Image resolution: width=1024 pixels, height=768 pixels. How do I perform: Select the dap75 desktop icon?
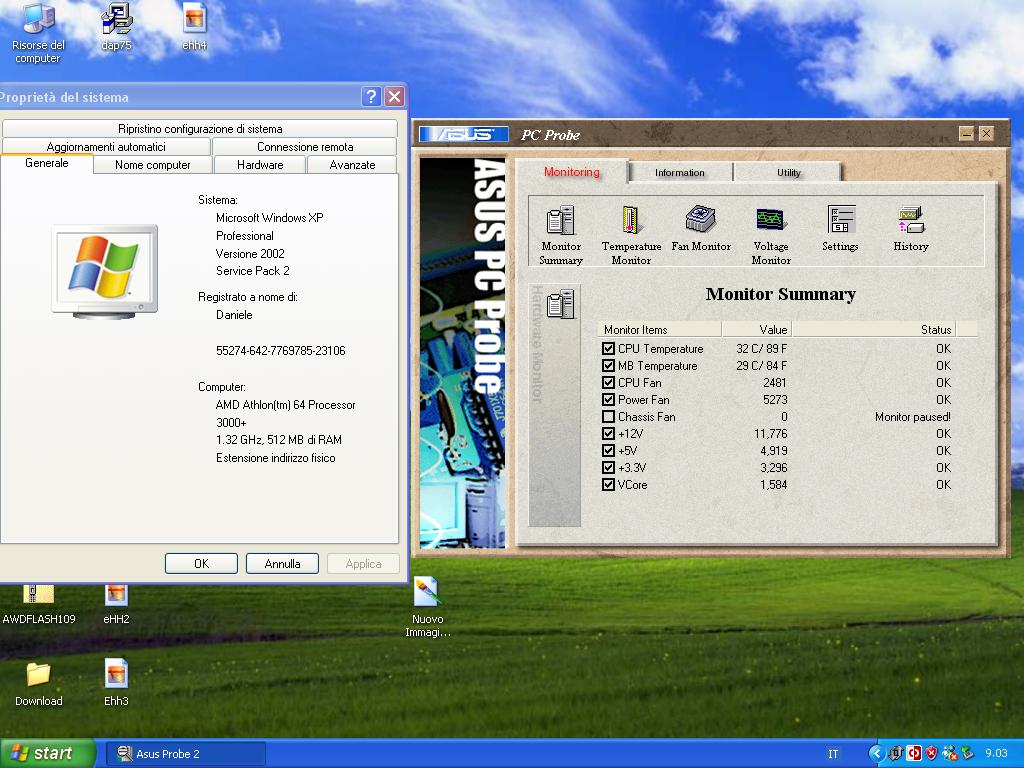coord(117,27)
